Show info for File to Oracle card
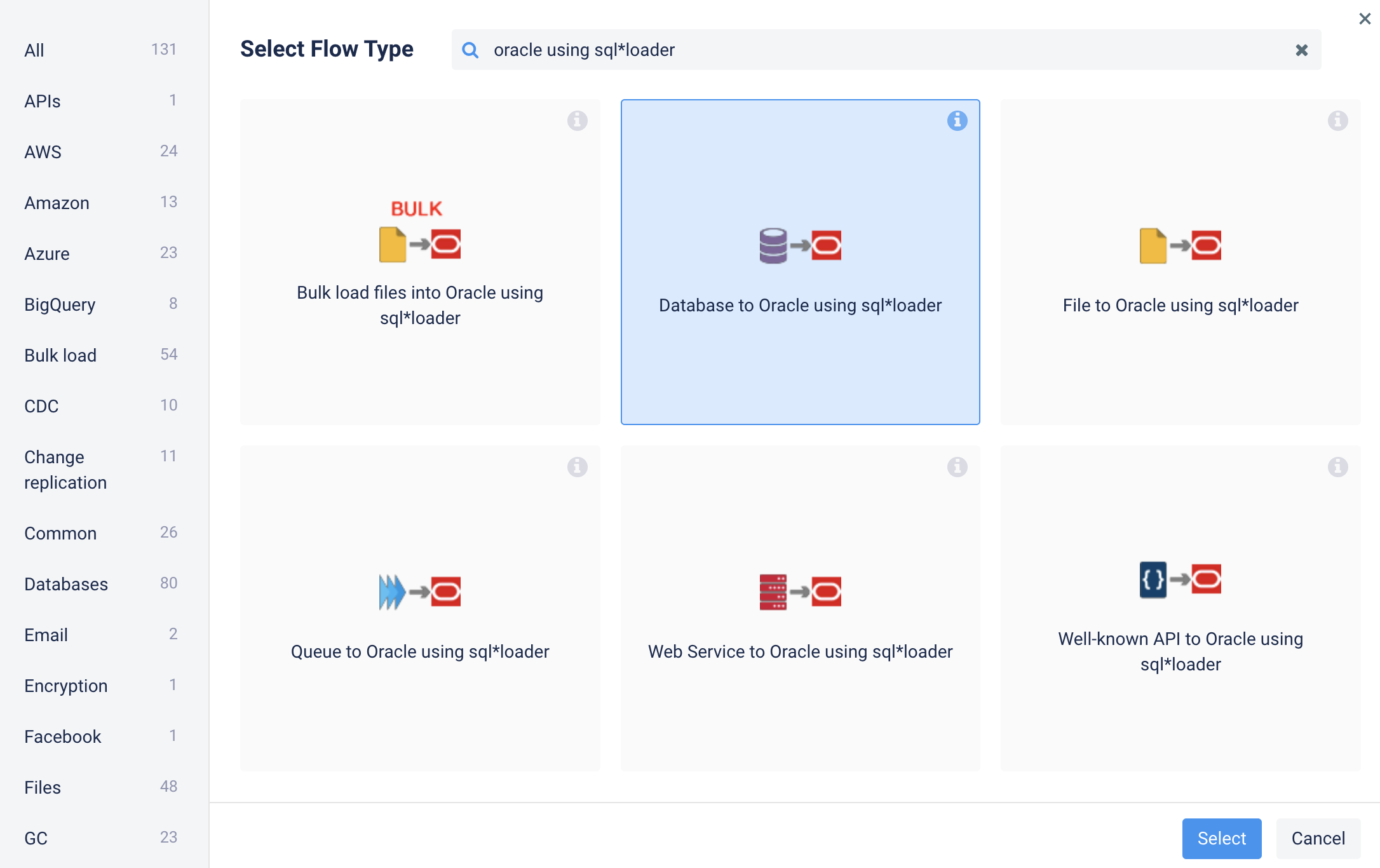This screenshot has height=868, width=1380. [1337, 120]
